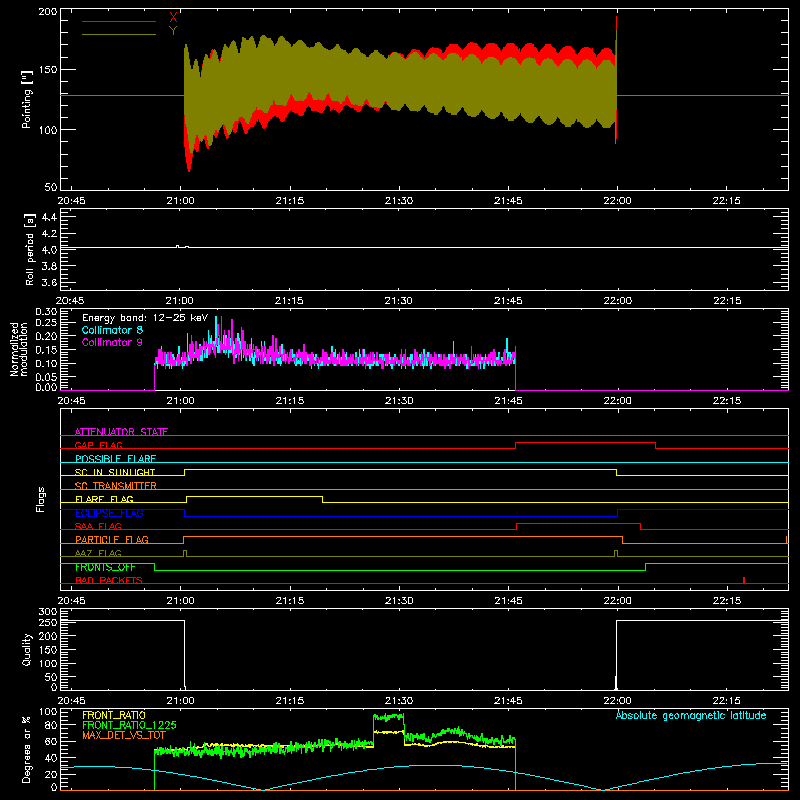Click the Collimator 9 legend label
This screenshot has width=800, height=800.
pos(112,342)
